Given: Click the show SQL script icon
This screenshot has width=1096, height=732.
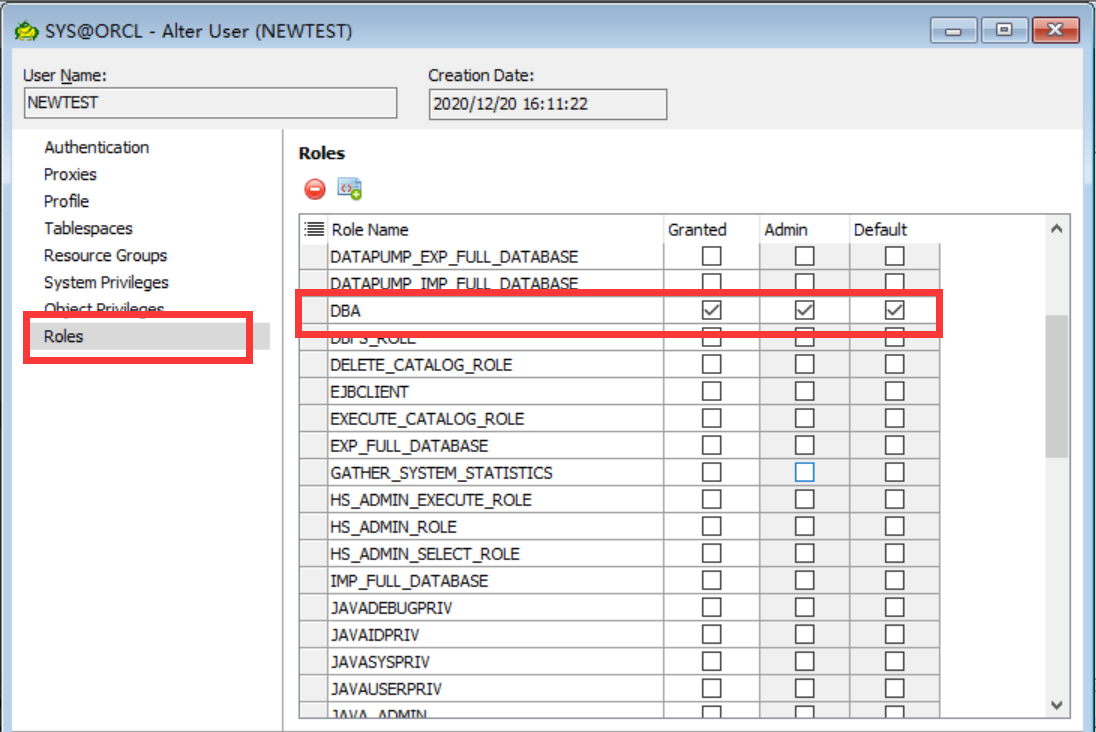Looking at the screenshot, I should tap(349, 189).
